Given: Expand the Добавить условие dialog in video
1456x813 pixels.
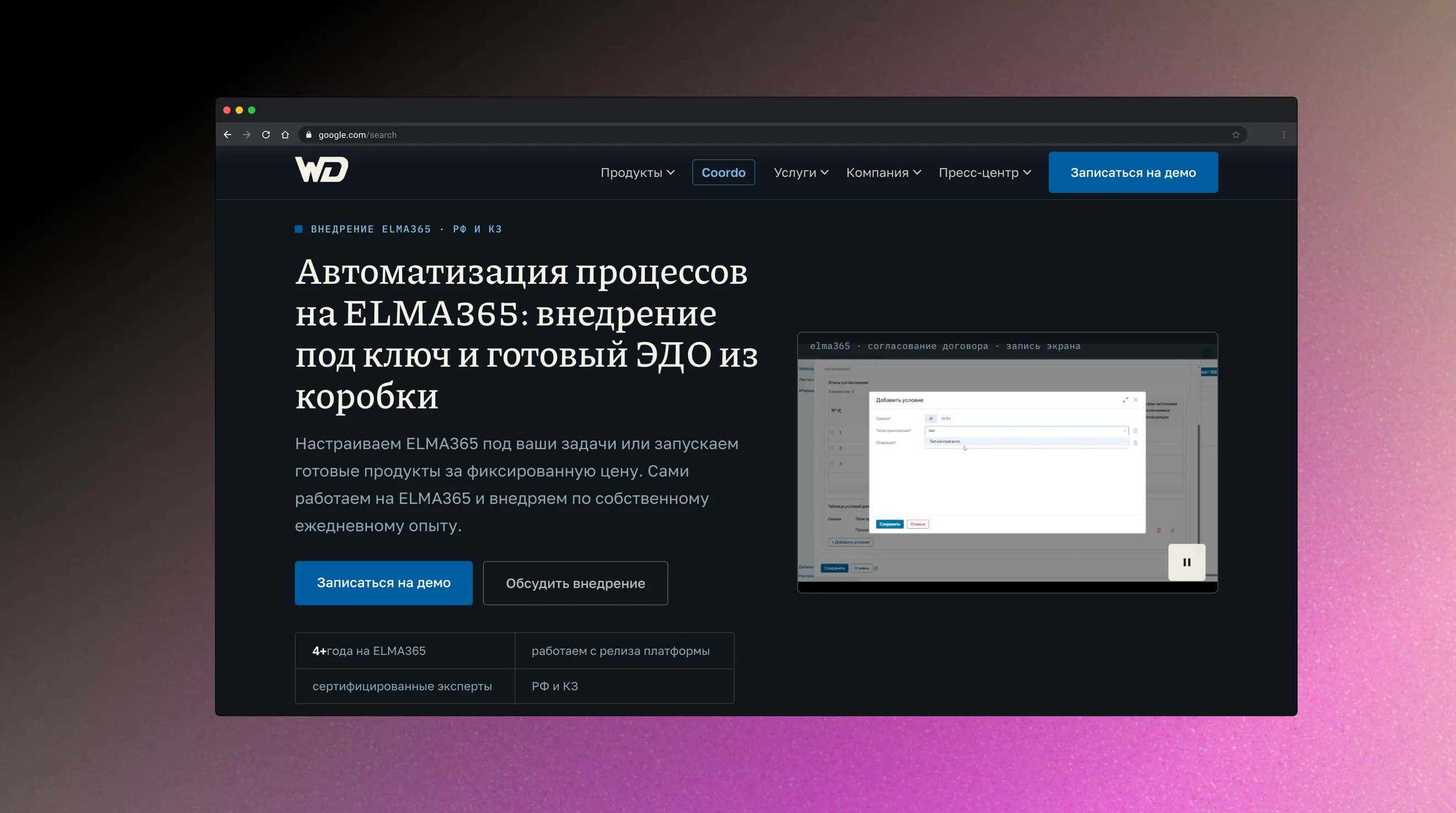Looking at the screenshot, I should 1125,400.
